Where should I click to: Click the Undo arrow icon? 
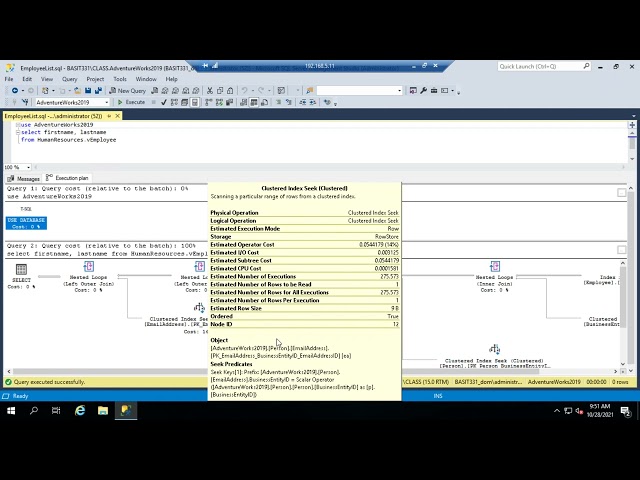coord(244,91)
